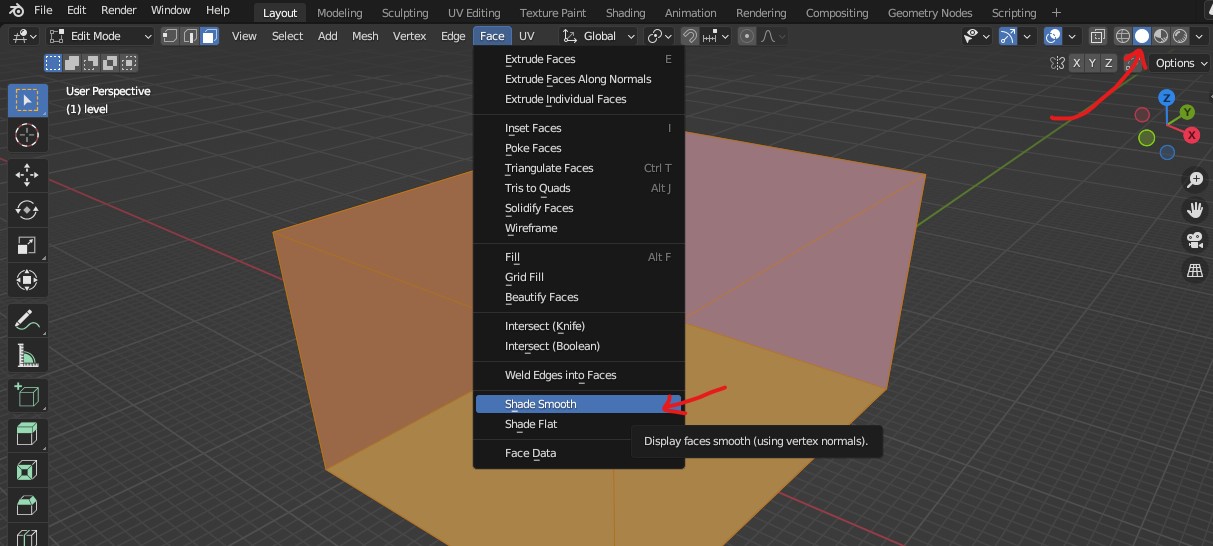Switch to rendered viewport shading
The image size is (1213, 546).
coord(1180,36)
